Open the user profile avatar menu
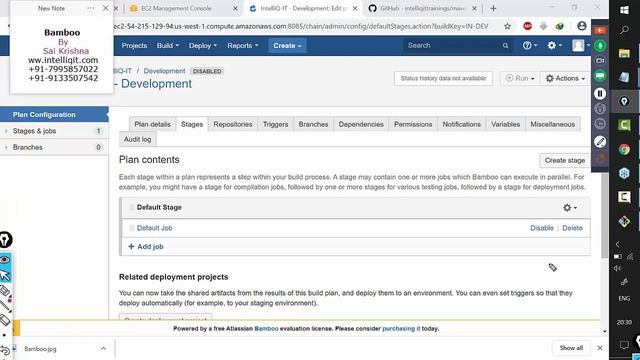640x360 pixels. pos(581,46)
